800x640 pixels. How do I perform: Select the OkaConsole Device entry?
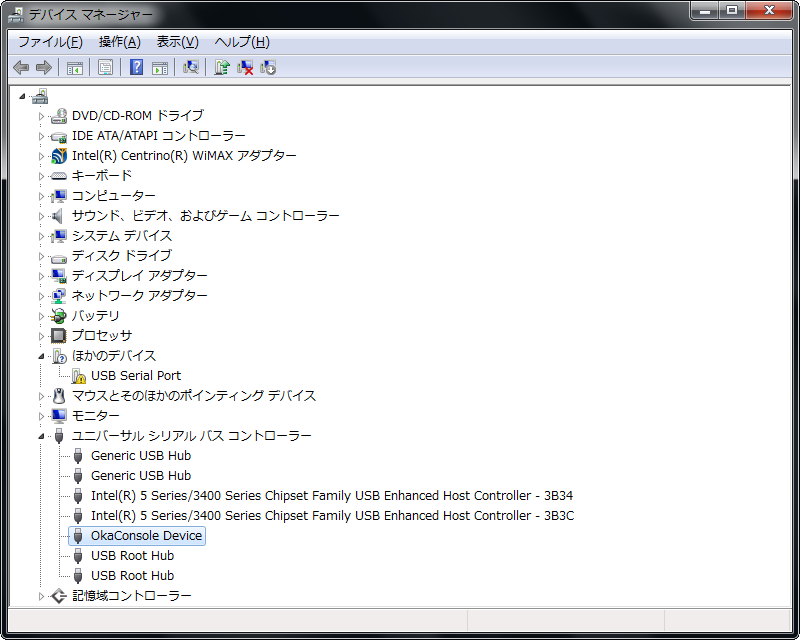146,536
